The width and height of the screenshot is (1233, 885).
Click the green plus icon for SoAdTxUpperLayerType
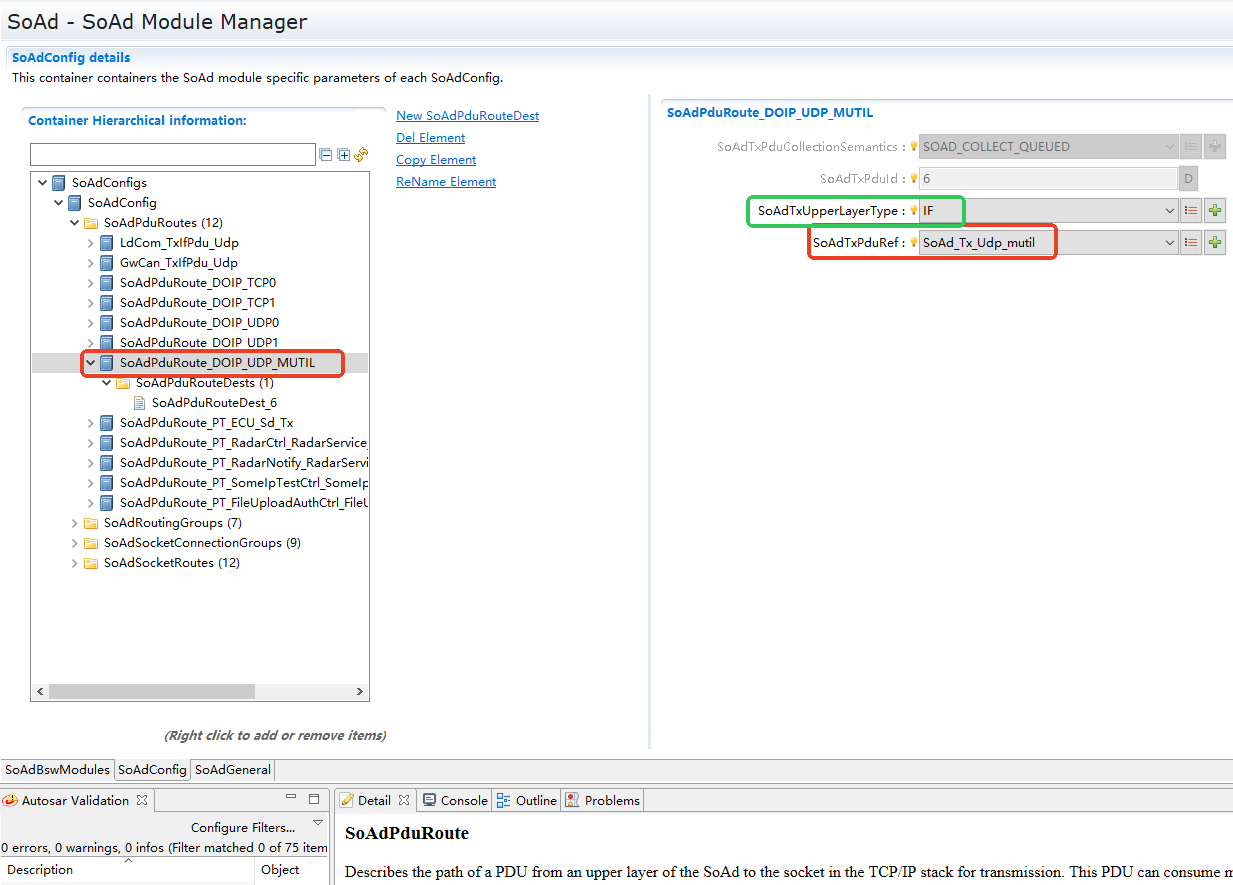1215,211
